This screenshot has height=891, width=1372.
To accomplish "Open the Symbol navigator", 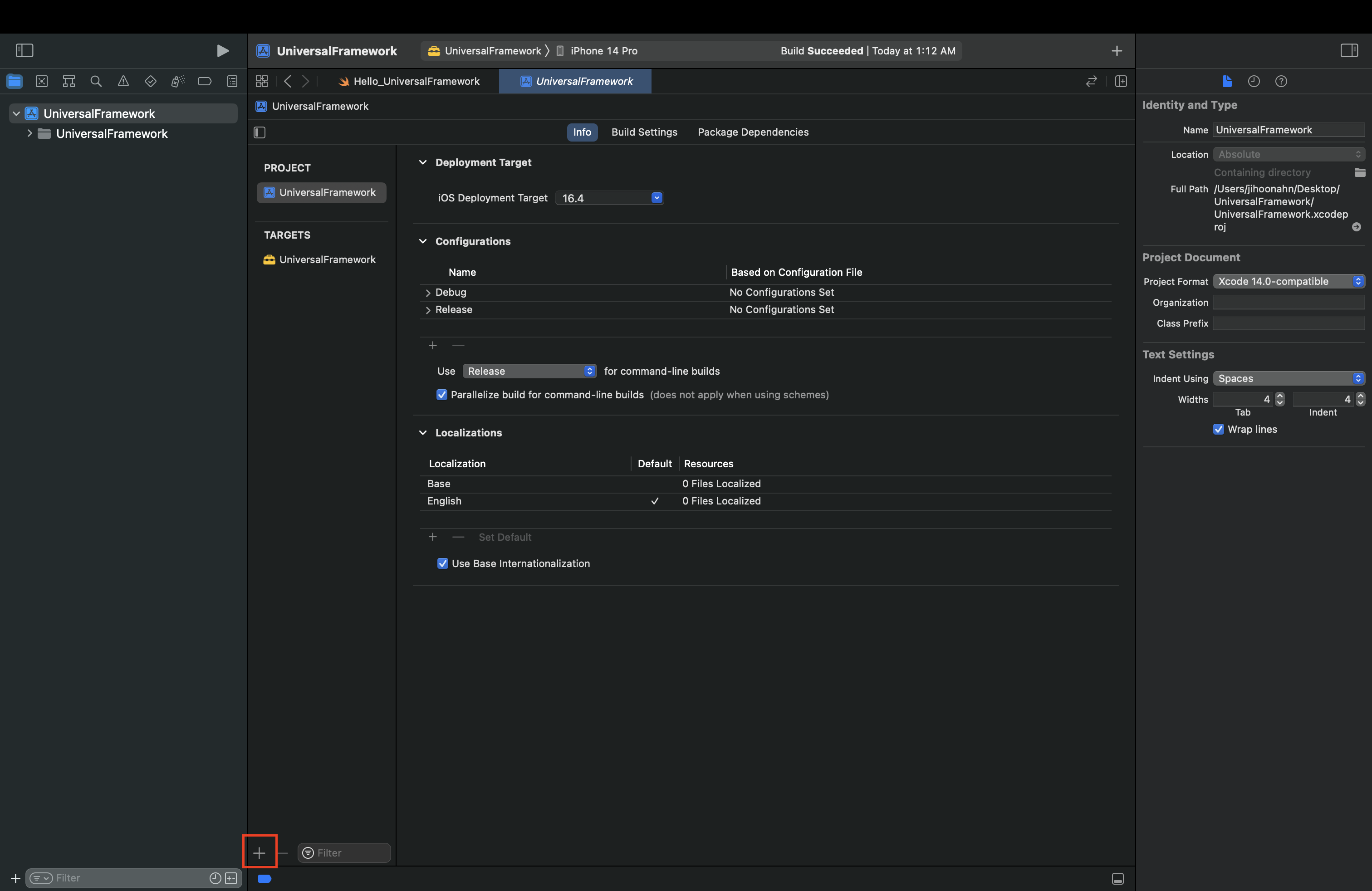I will (x=69, y=81).
